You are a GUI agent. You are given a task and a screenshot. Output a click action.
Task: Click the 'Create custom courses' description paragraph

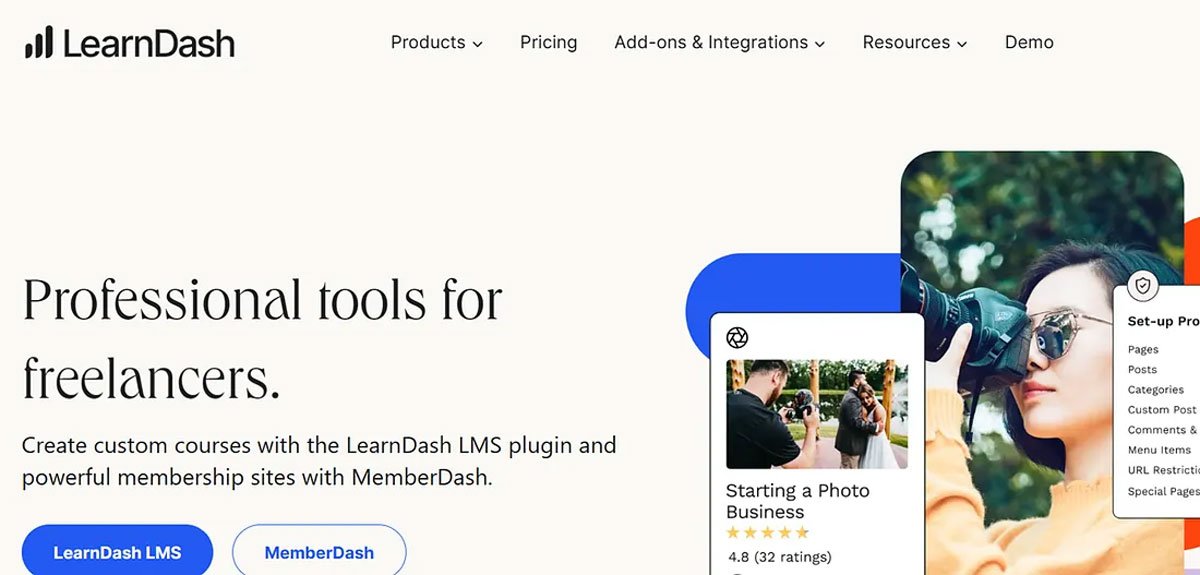[x=319, y=461]
